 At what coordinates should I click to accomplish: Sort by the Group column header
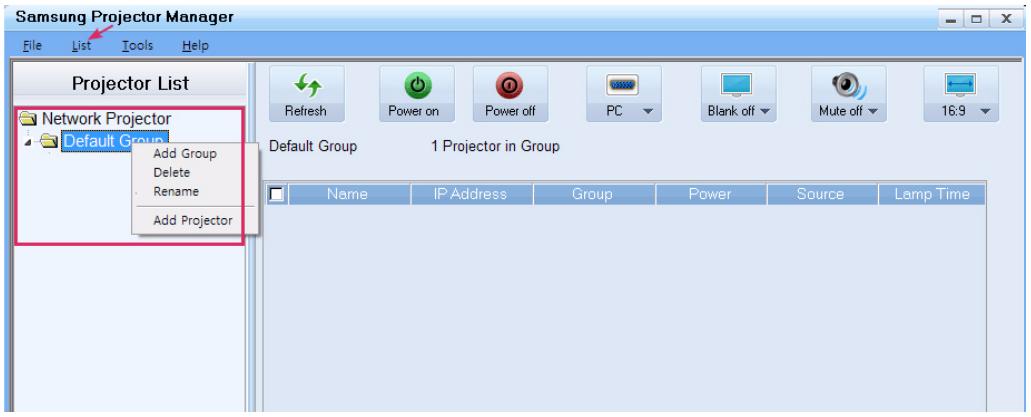(x=594, y=194)
